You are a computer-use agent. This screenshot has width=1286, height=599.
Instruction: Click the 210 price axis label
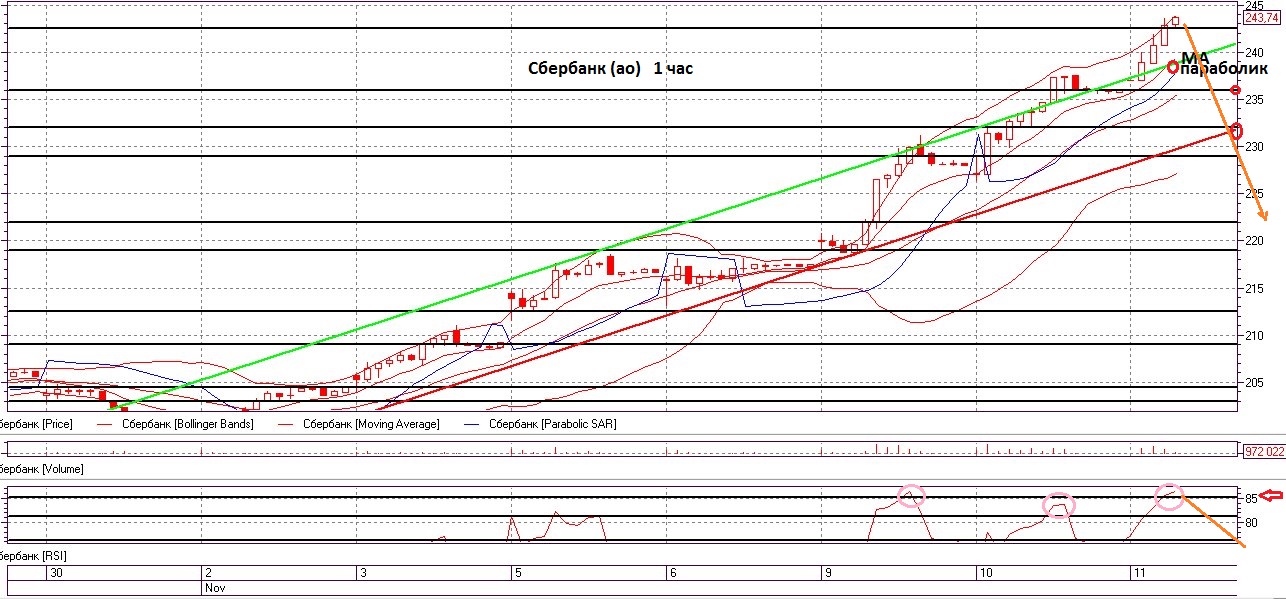(1254, 335)
